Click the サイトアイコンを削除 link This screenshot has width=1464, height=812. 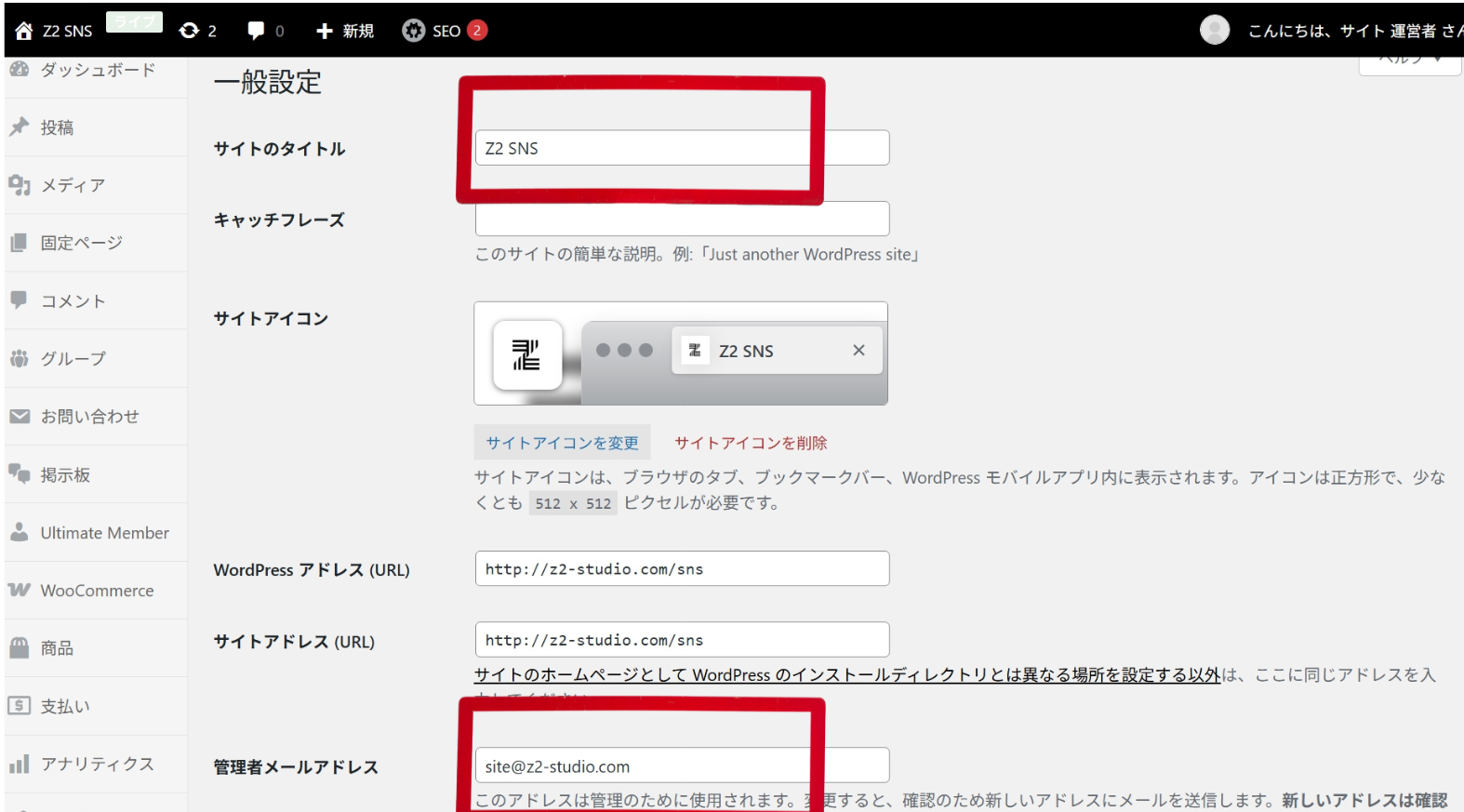(751, 443)
